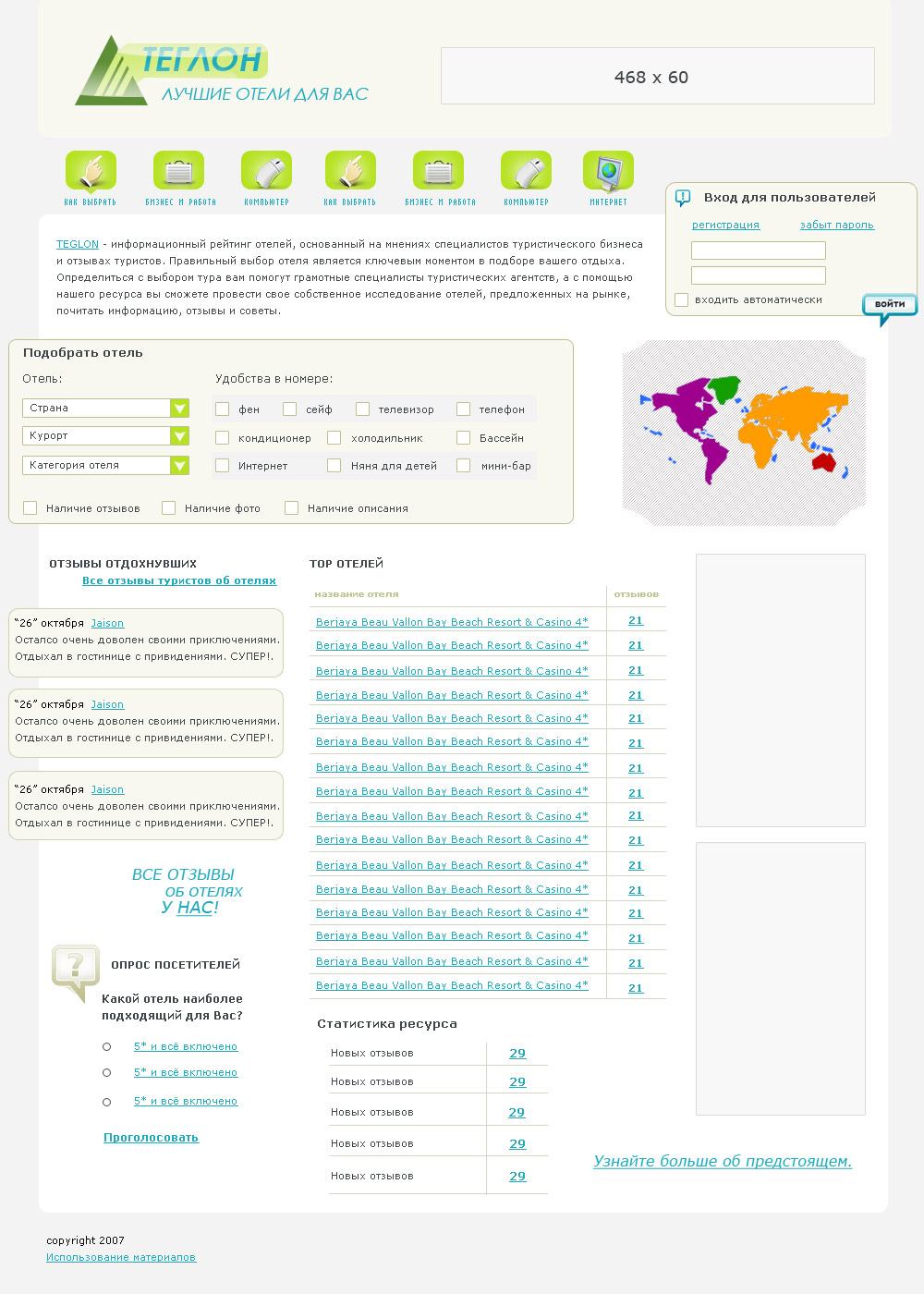Open the Интернет monitor icon
This screenshot has width=924, height=1294.
pyautogui.click(x=608, y=171)
